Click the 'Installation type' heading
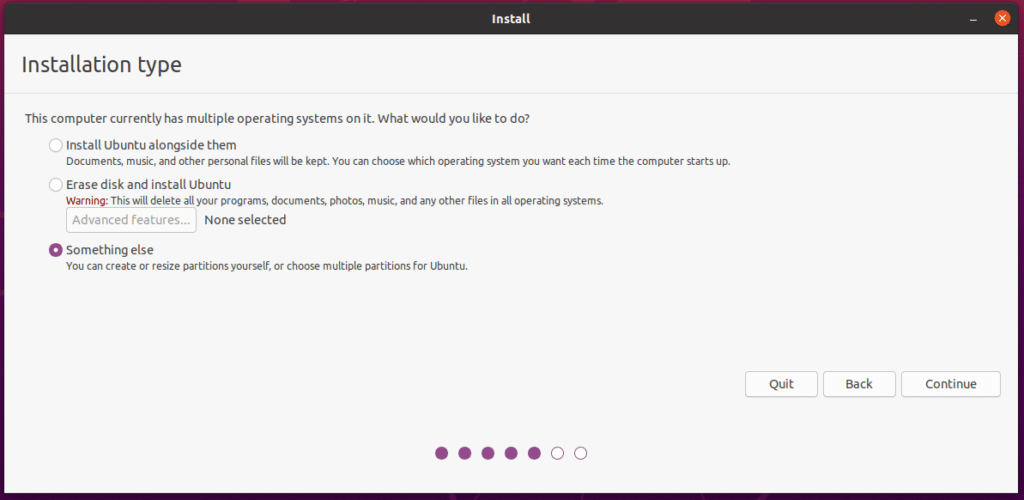The height and width of the screenshot is (500, 1024). pyautogui.click(x=101, y=65)
